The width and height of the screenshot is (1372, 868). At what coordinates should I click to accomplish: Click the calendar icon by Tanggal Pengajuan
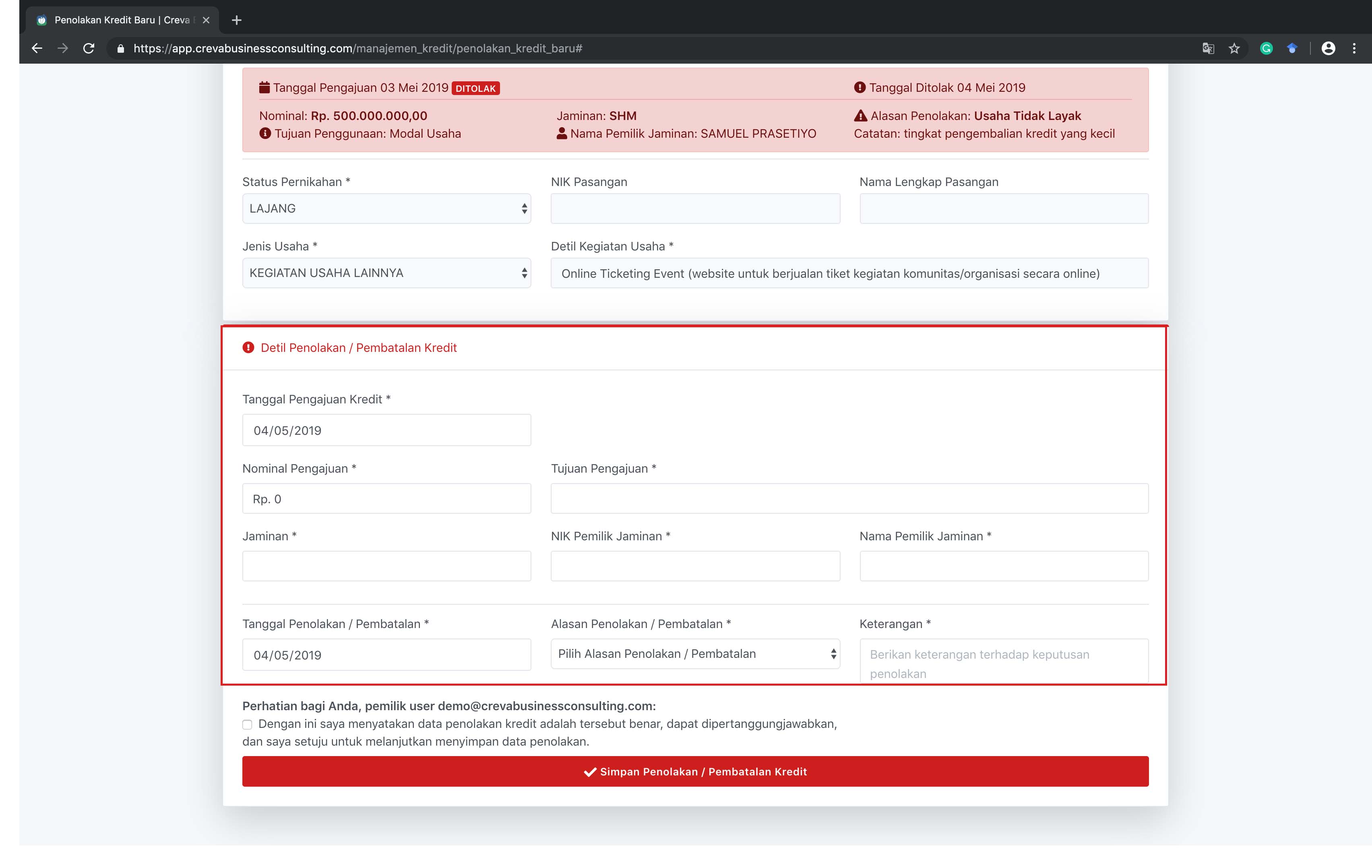[264, 87]
